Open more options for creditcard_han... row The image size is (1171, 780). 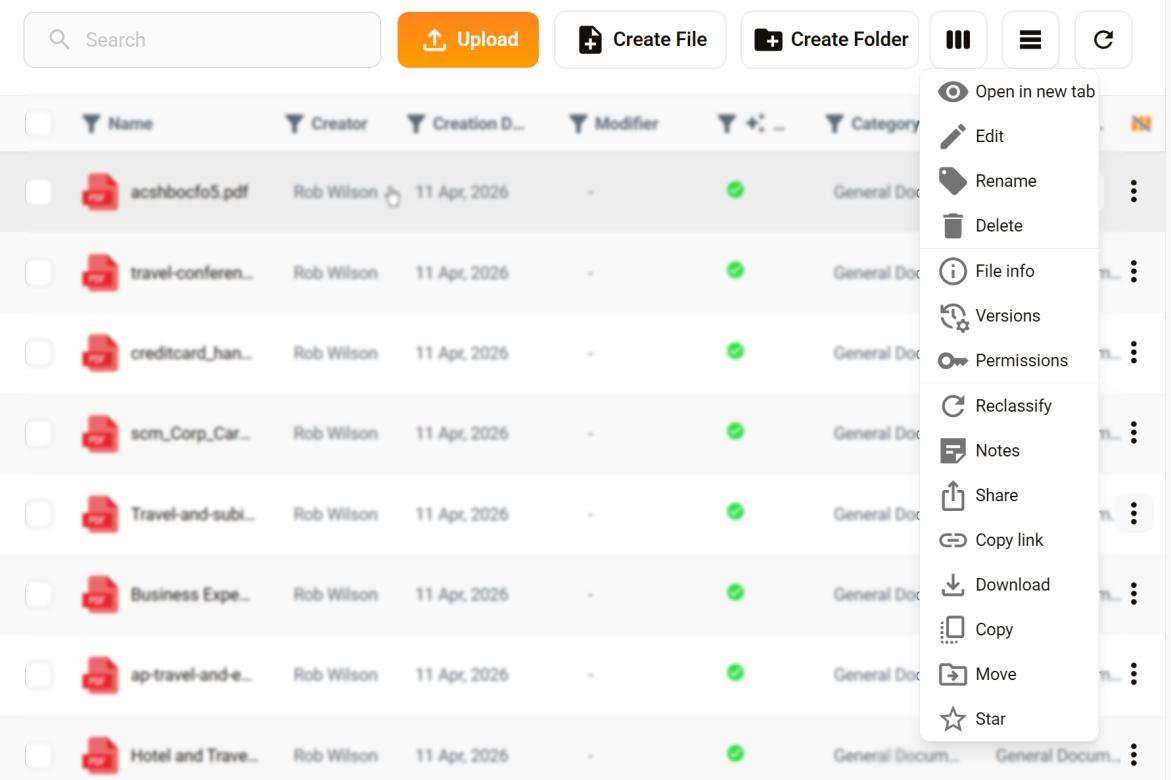point(1134,352)
